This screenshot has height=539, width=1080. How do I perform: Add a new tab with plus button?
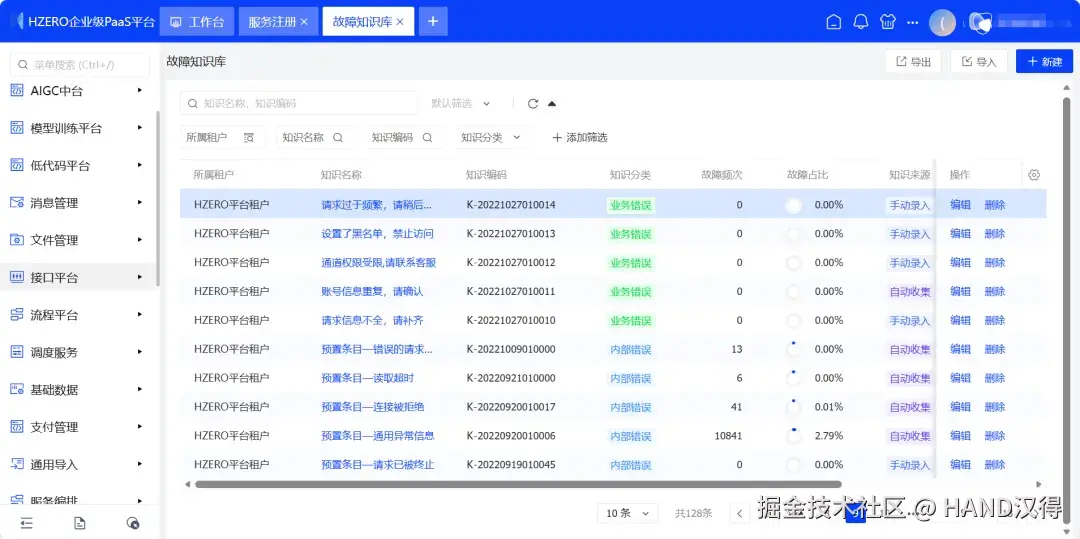tap(433, 21)
